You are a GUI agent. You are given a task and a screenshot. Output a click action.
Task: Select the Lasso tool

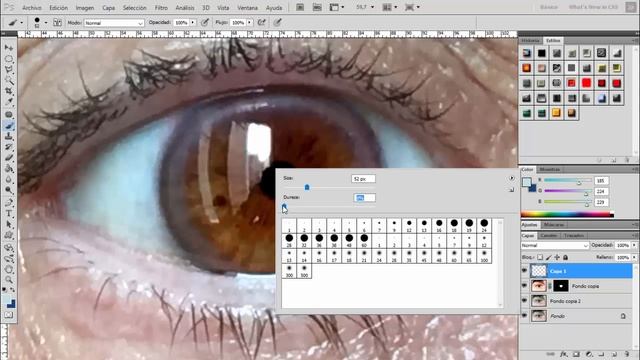point(9,70)
